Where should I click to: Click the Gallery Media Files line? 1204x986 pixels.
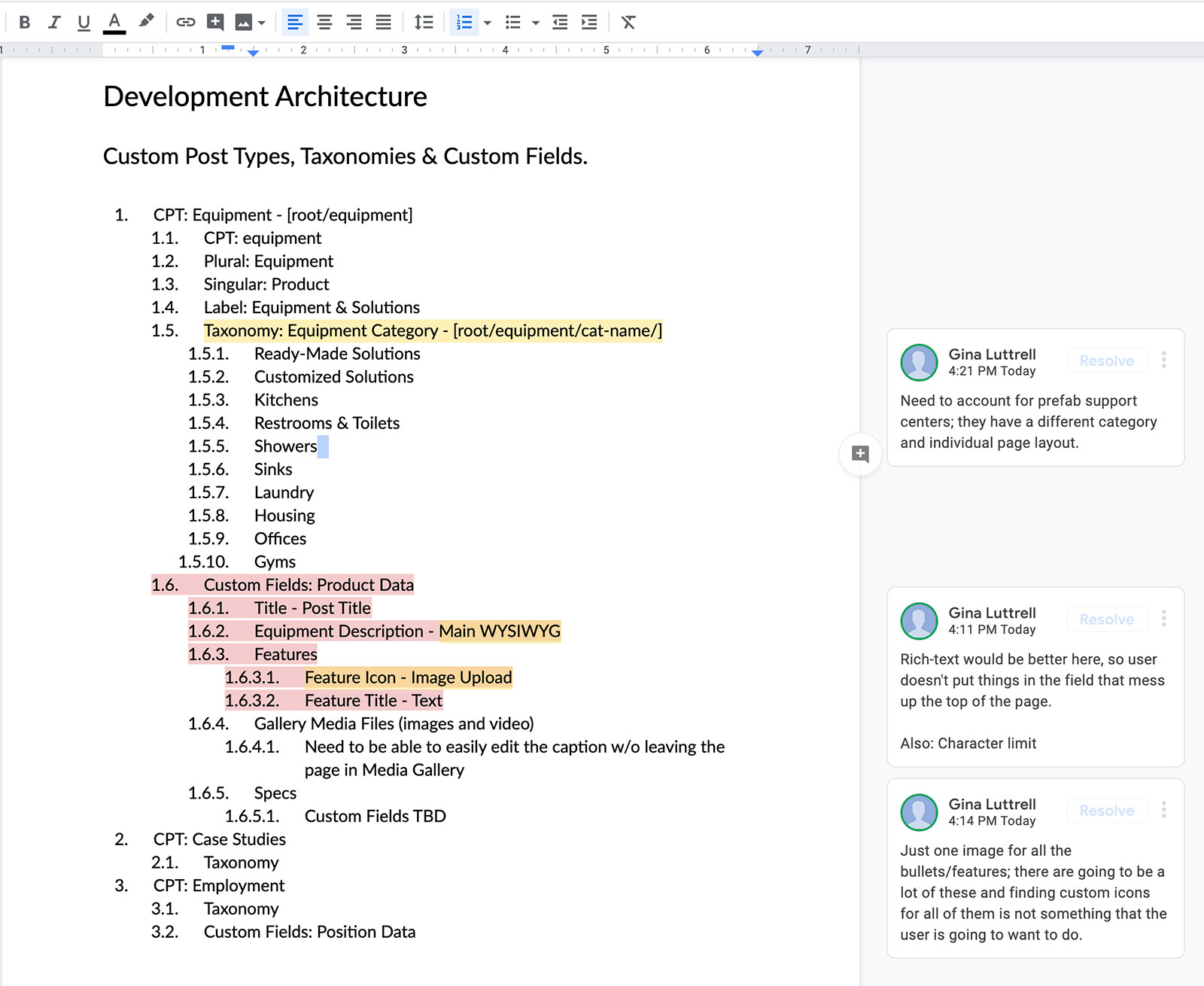(394, 724)
